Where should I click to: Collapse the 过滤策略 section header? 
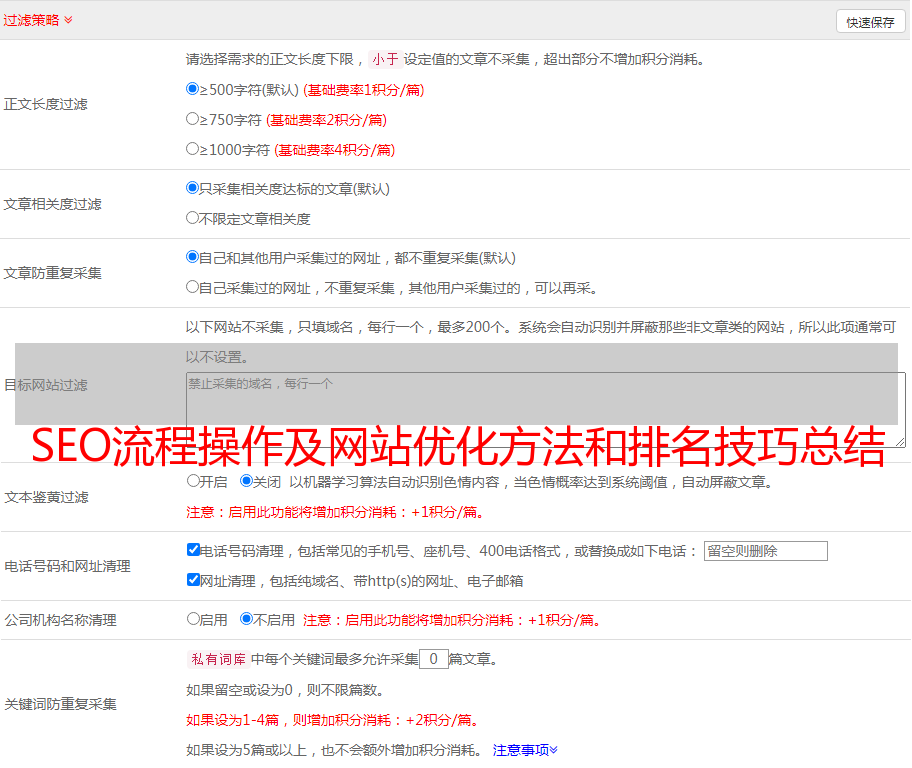point(38,20)
